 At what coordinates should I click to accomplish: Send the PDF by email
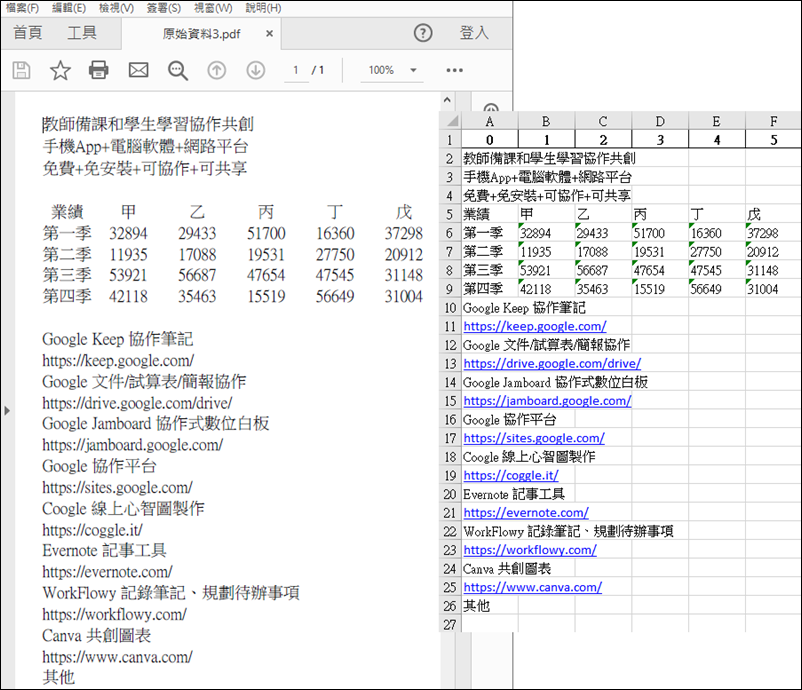tap(138, 70)
